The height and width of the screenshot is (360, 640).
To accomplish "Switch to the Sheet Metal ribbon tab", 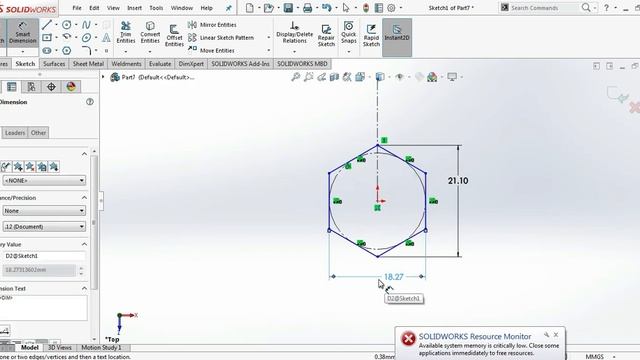I will 88,64.
